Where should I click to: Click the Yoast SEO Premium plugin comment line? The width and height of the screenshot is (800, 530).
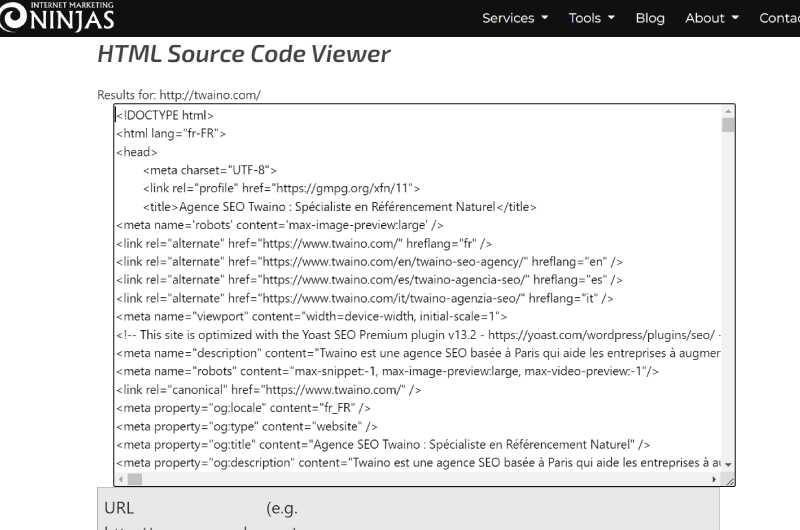(x=418, y=335)
